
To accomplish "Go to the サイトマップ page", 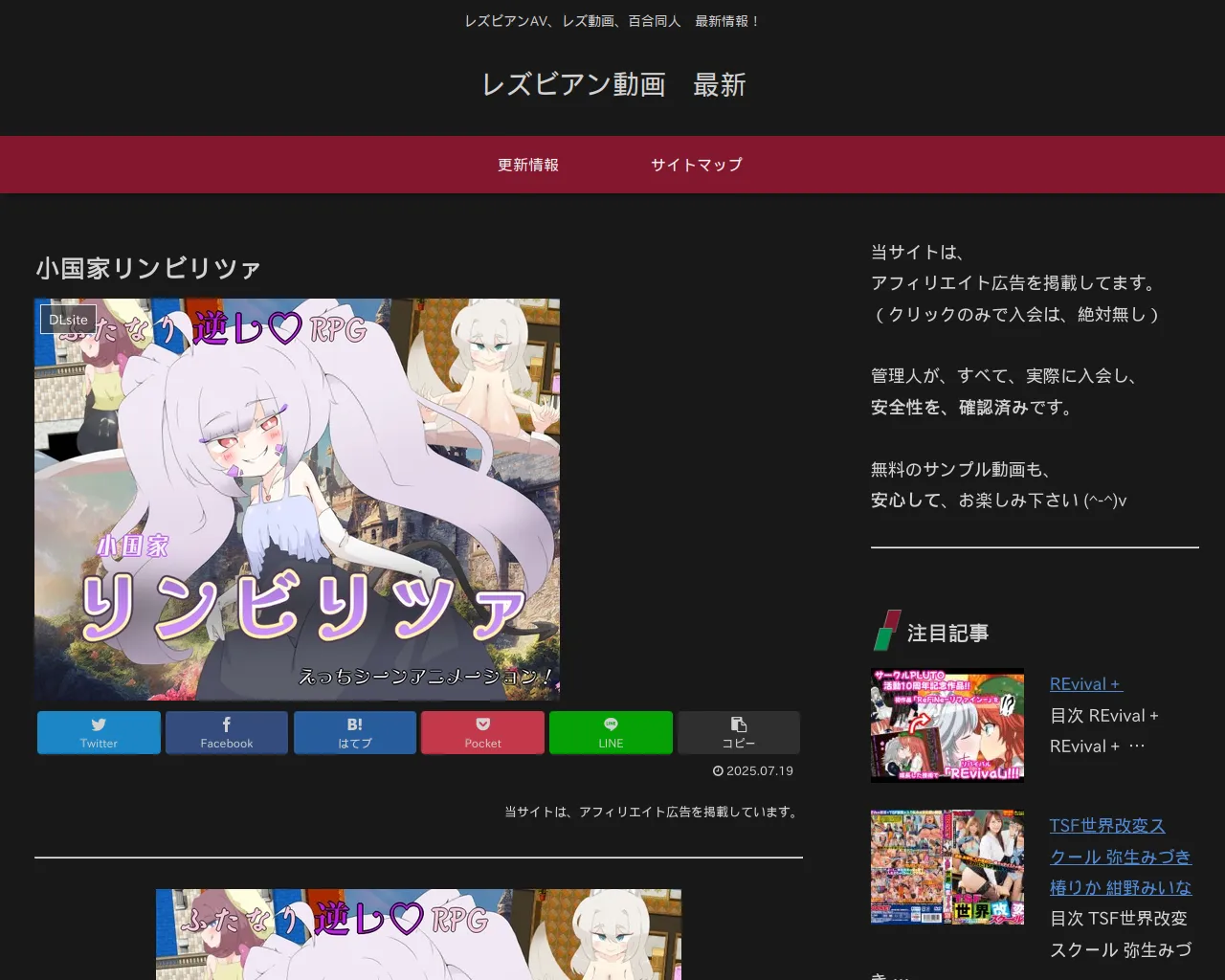I will click(697, 165).
